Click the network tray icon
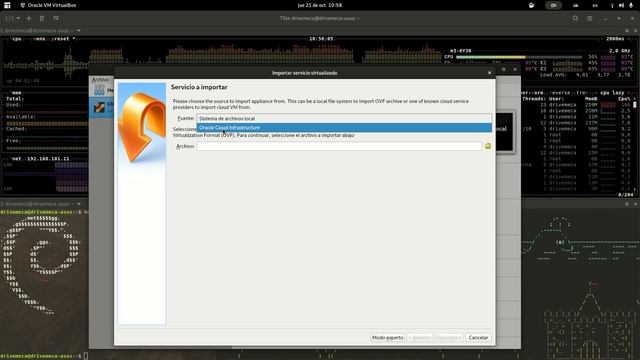This screenshot has width=640, height=360. click(x=612, y=5)
